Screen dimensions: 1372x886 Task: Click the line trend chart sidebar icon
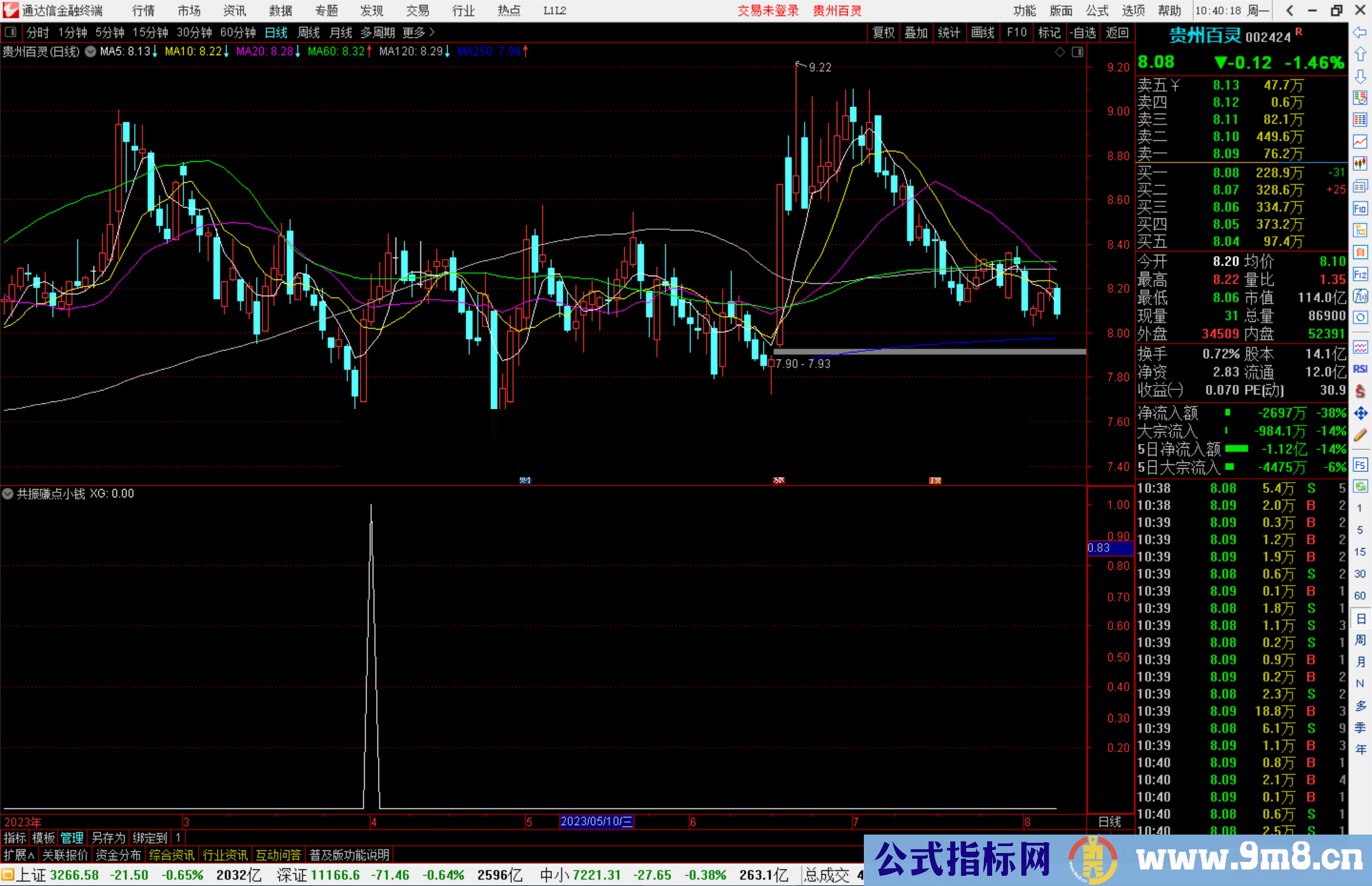point(1360,141)
